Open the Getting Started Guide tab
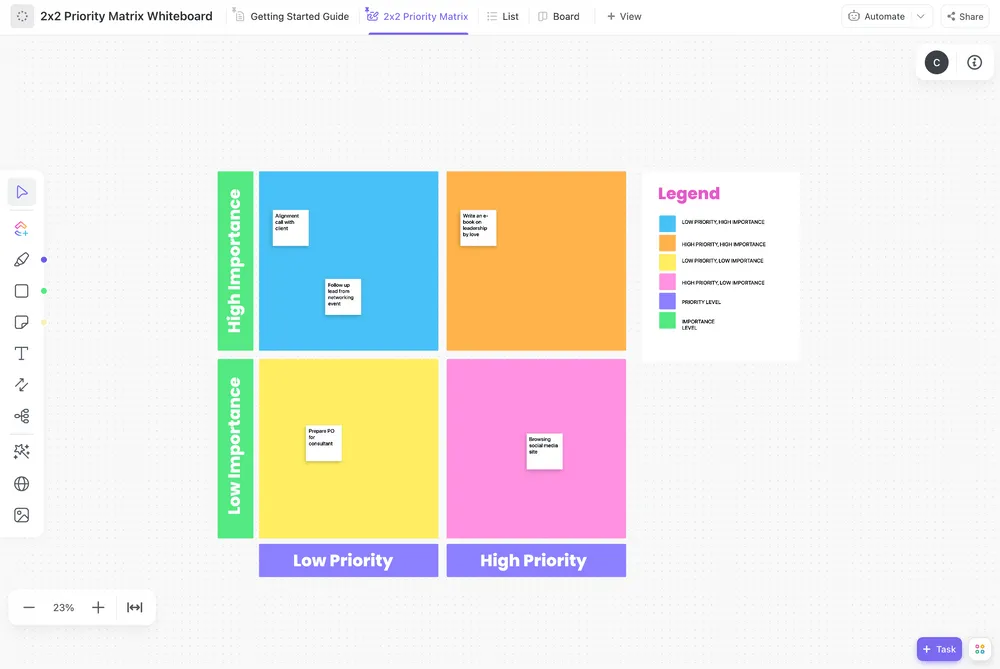Screen dimensions: 1000x669 coord(291,17)
